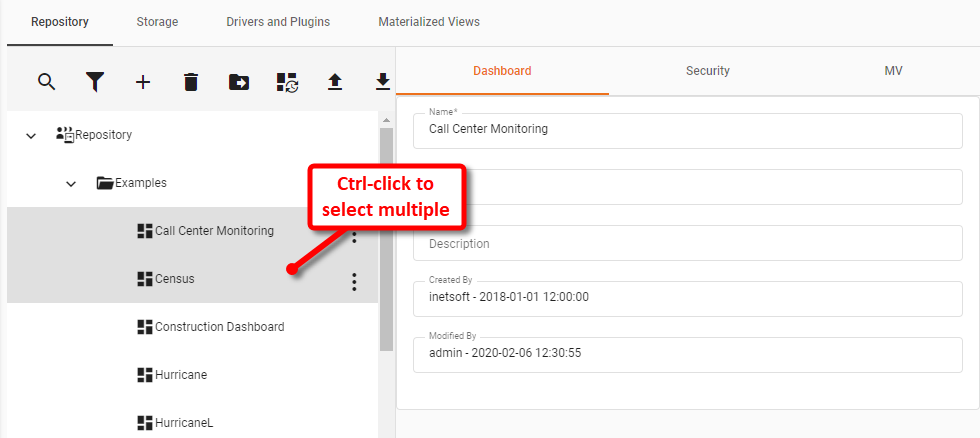The width and height of the screenshot is (980, 438).
Task: Click the tree panel scrollbar thumb
Action: (x=386, y=239)
